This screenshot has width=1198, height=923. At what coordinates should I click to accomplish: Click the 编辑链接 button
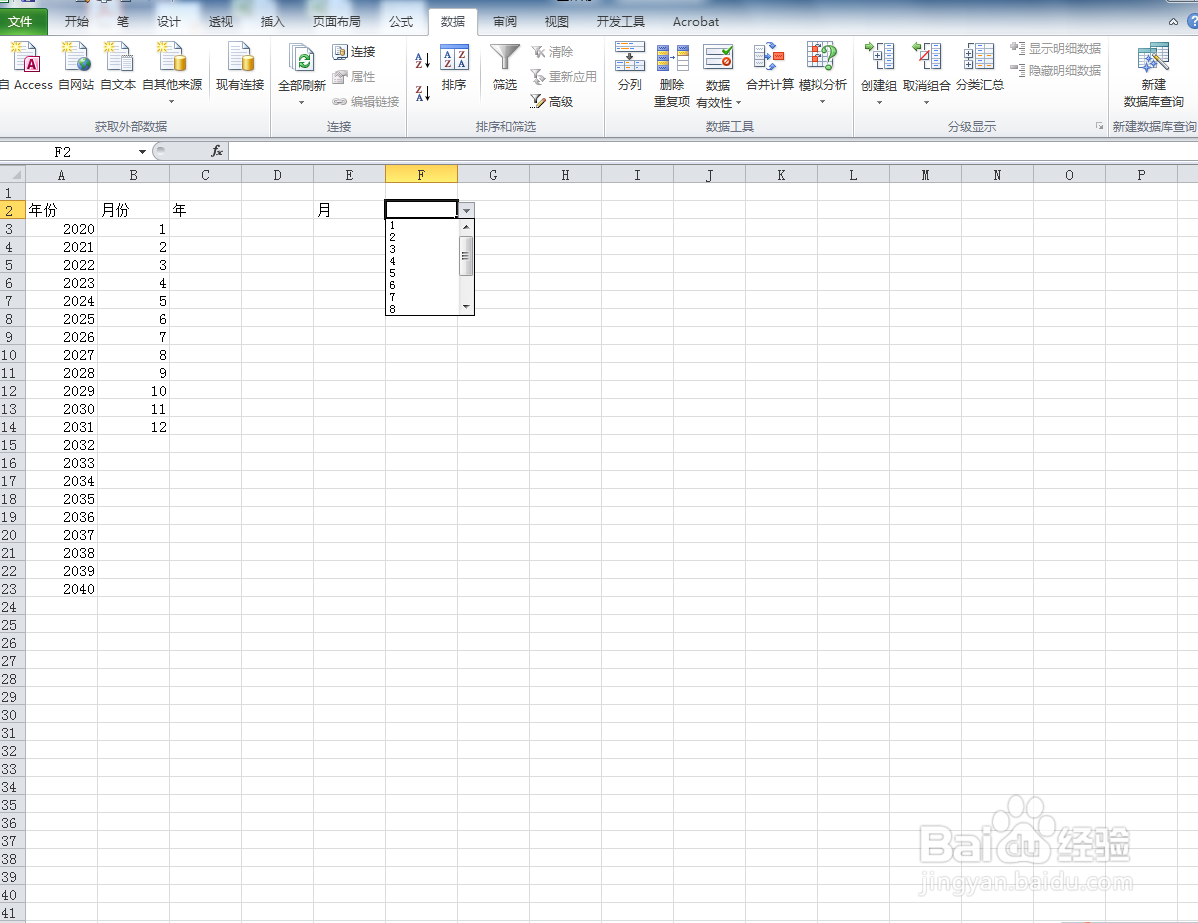(x=365, y=102)
